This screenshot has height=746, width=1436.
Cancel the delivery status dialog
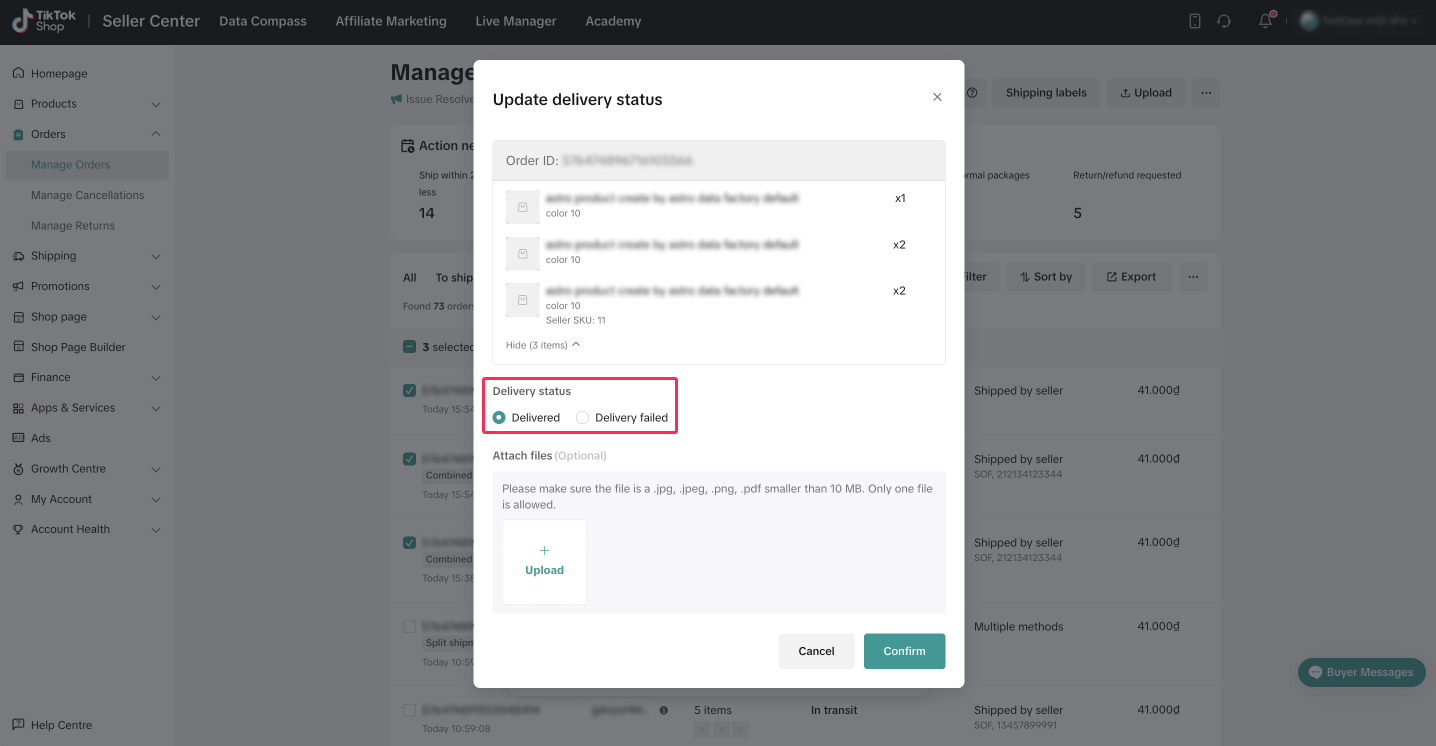(816, 651)
